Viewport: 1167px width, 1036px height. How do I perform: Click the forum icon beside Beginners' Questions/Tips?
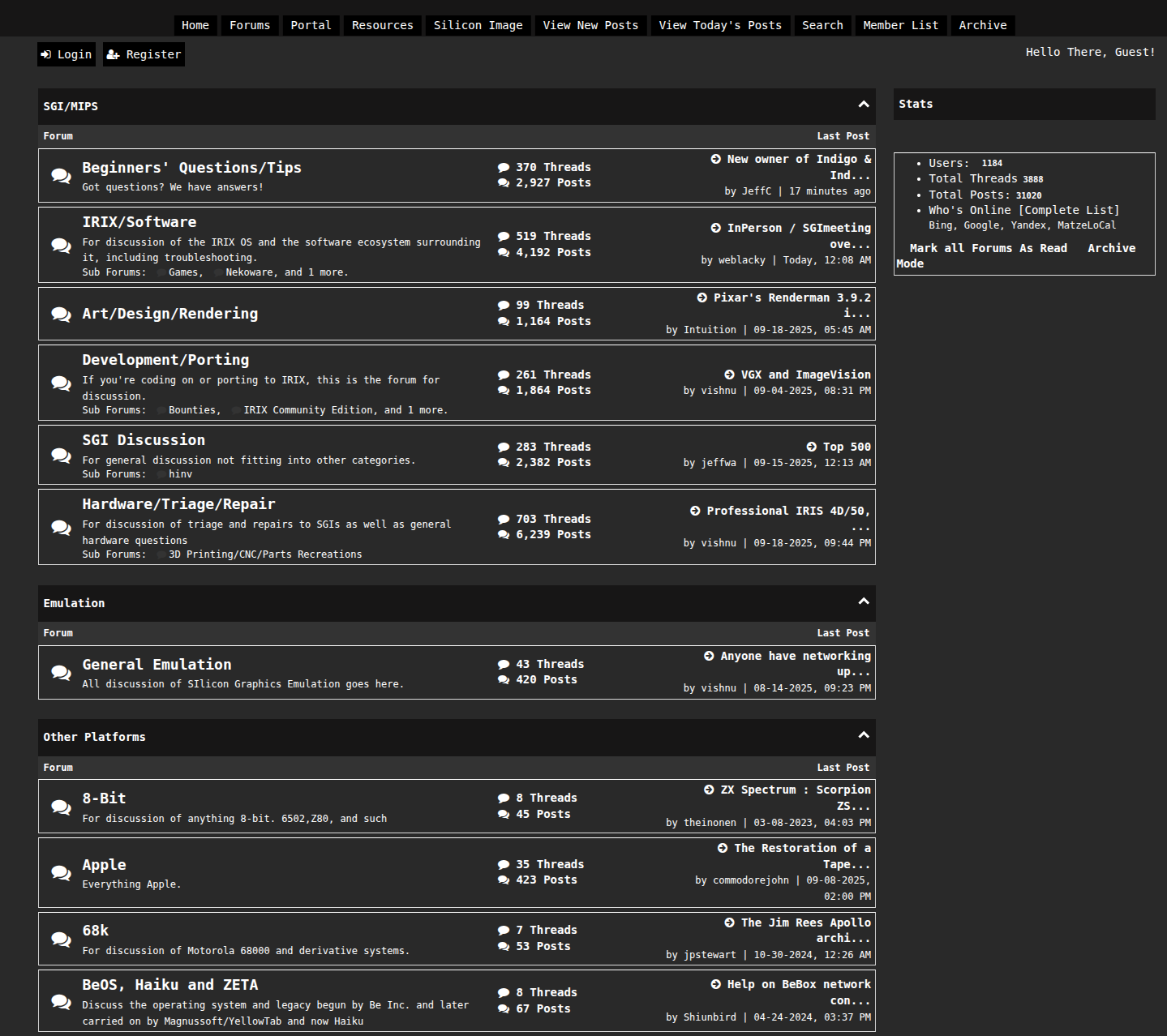click(x=61, y=176)
